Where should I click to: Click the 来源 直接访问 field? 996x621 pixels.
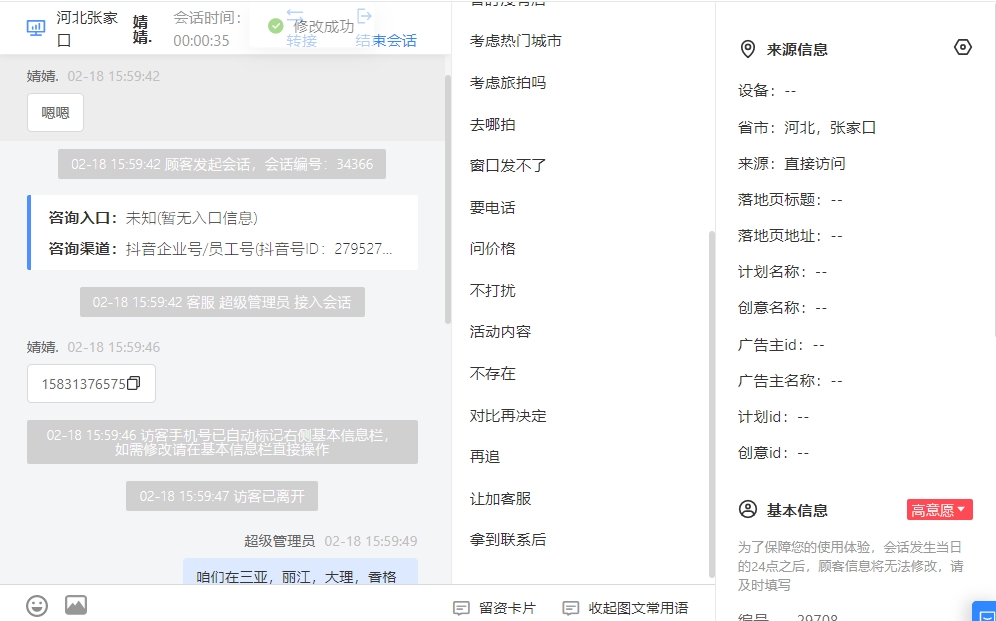pos(791,164)
